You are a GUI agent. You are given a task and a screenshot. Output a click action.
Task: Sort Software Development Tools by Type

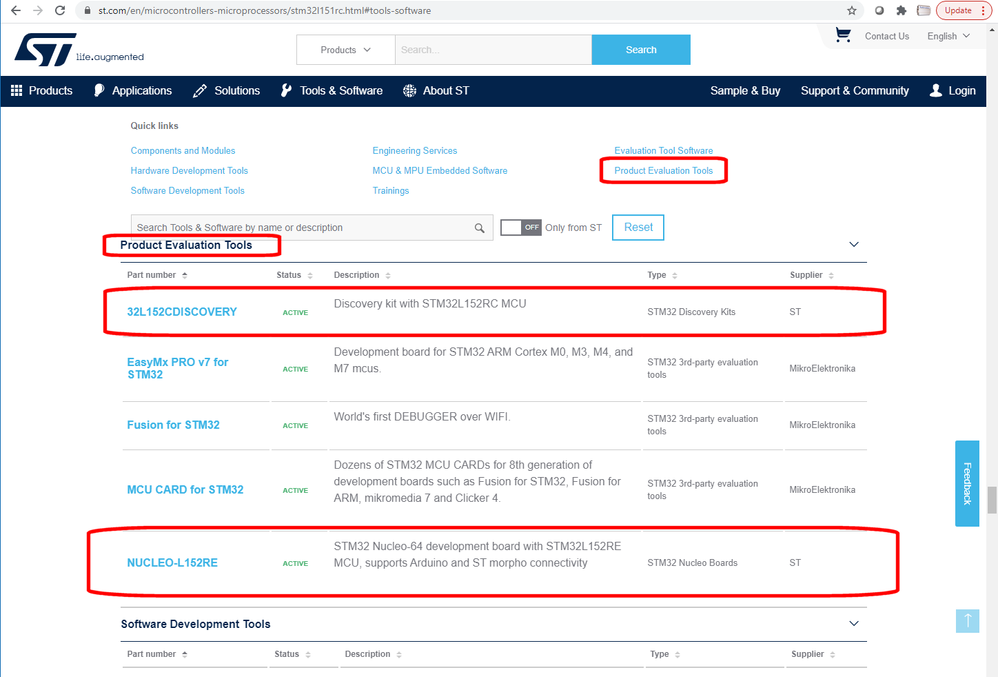tap(665, 654)
